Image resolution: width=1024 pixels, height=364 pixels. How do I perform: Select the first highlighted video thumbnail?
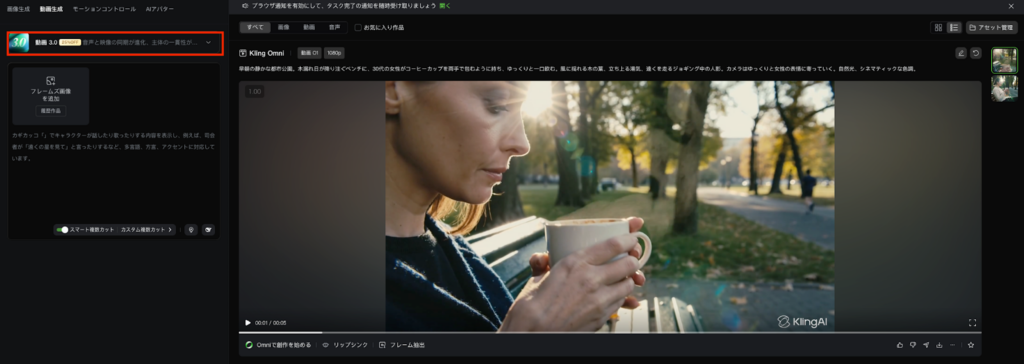coord(1004,60)
